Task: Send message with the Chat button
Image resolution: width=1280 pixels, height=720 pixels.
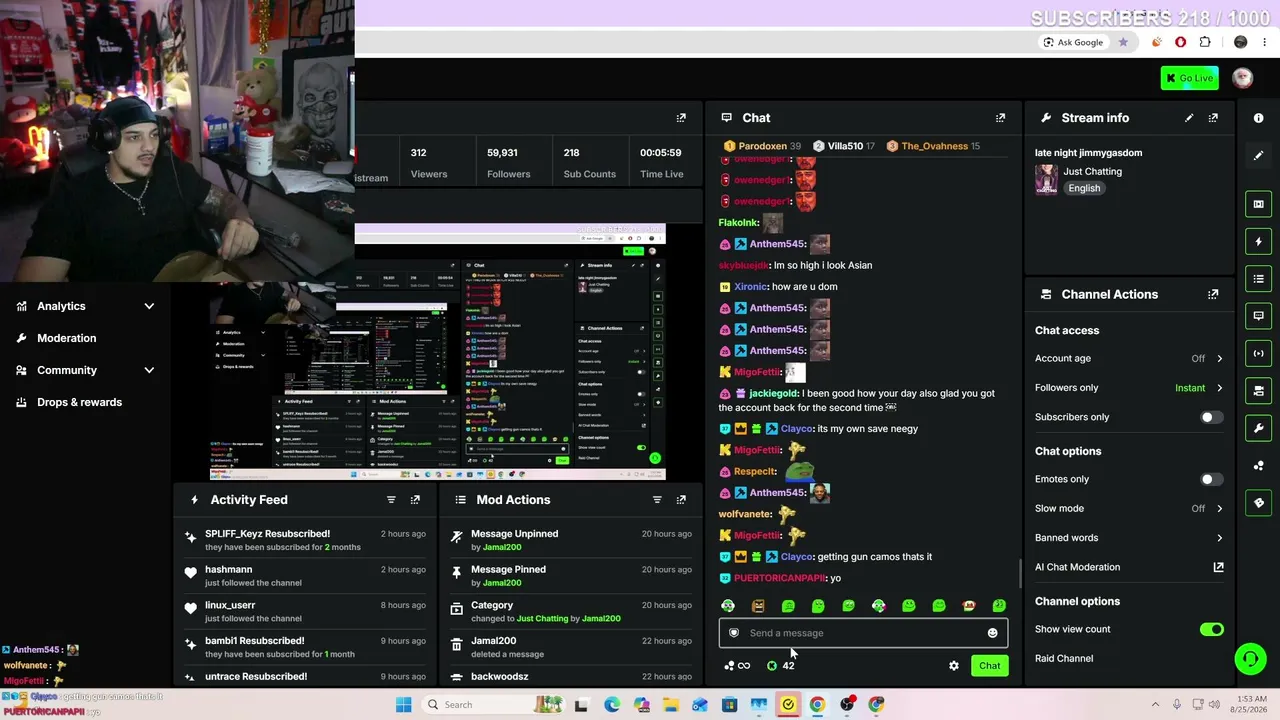Action: pos(989,666)
